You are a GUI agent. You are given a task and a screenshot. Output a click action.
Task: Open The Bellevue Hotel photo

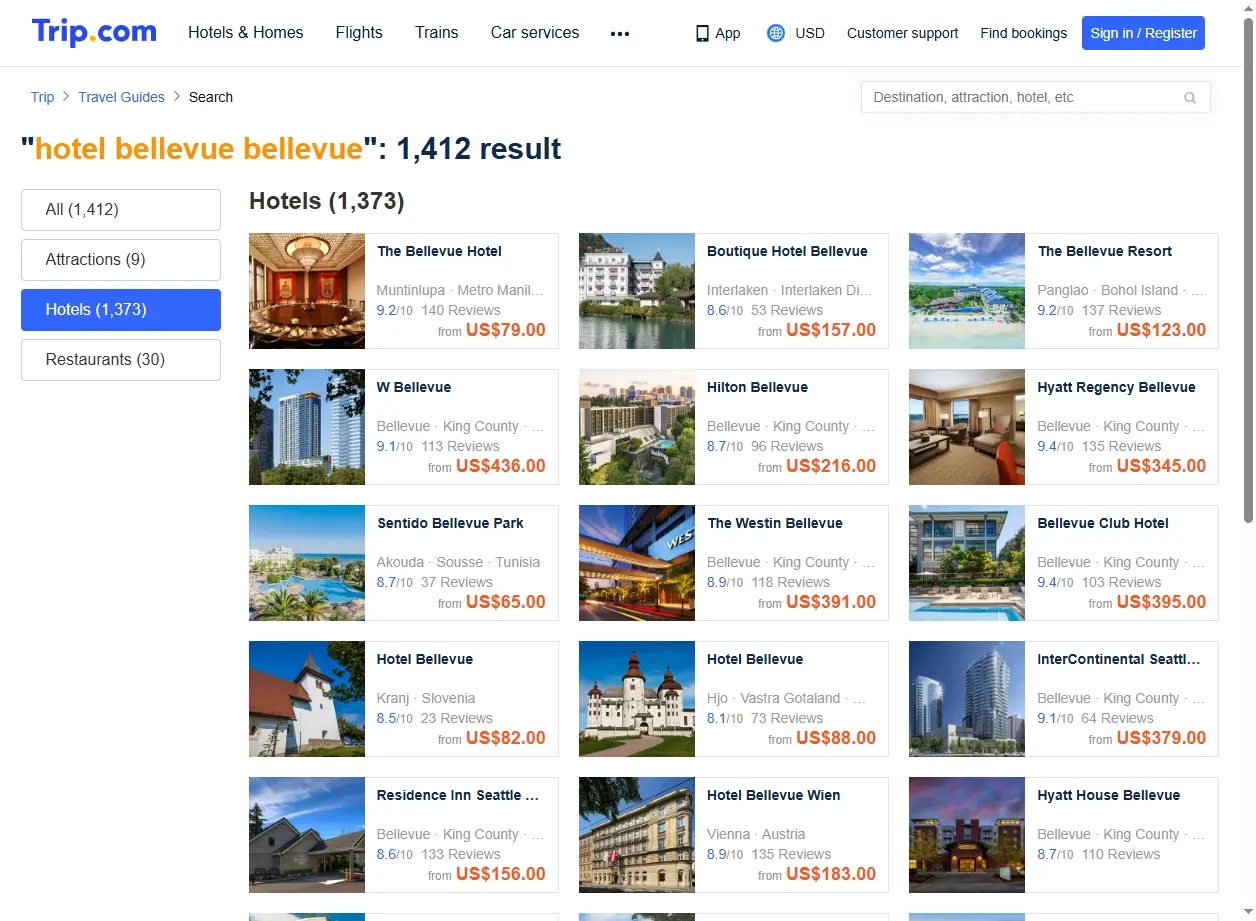(x=307, y=291)
